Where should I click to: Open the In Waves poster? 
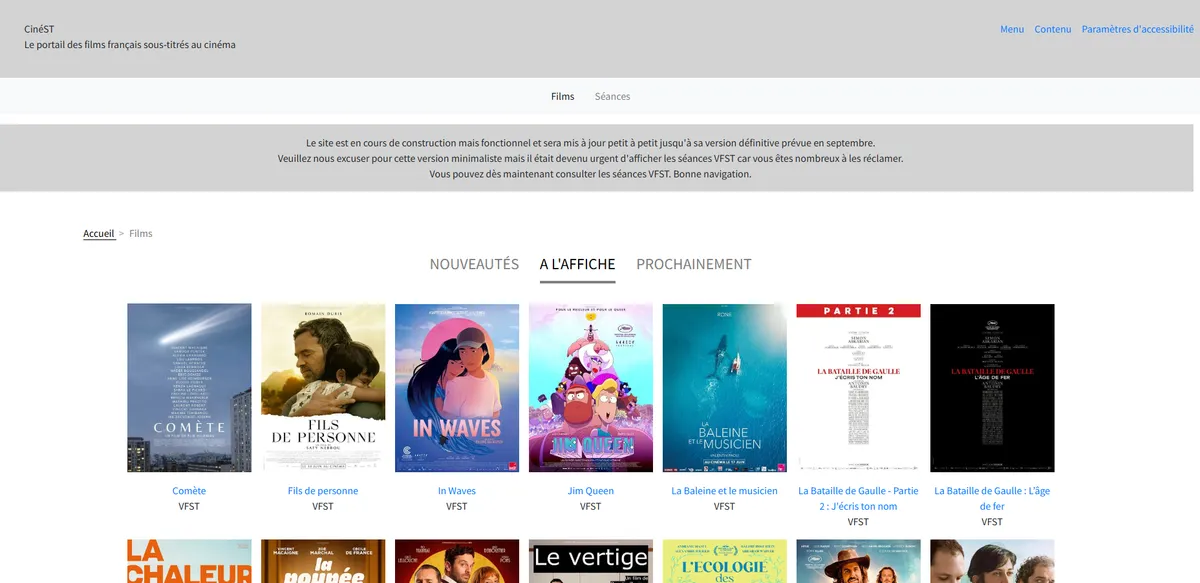click(x=457, y=388)
